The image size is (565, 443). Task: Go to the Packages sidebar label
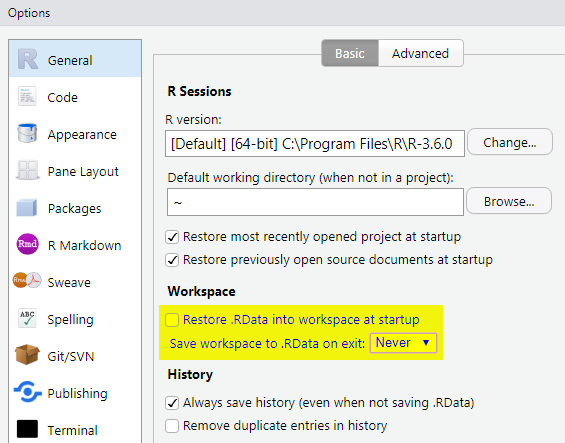pyautogui.click(x=75, y=209)
